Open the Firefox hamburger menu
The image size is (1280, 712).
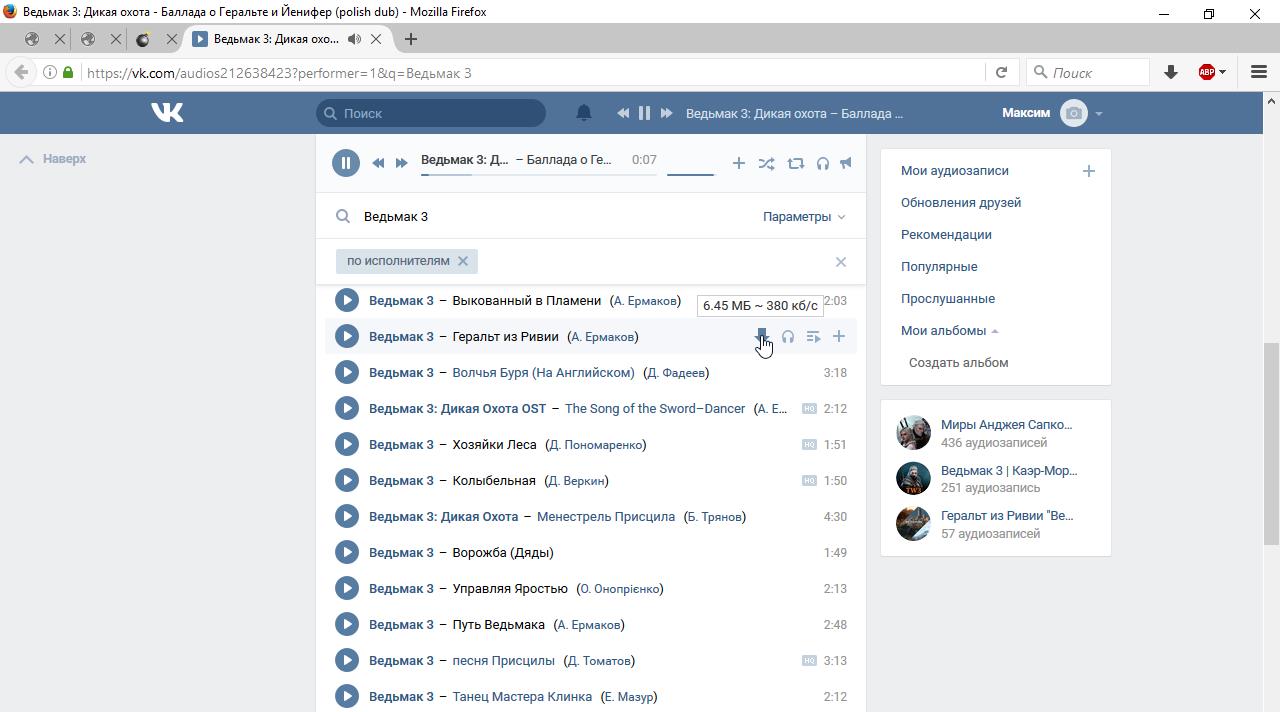pyautogui.click(x=1259, y=72)
